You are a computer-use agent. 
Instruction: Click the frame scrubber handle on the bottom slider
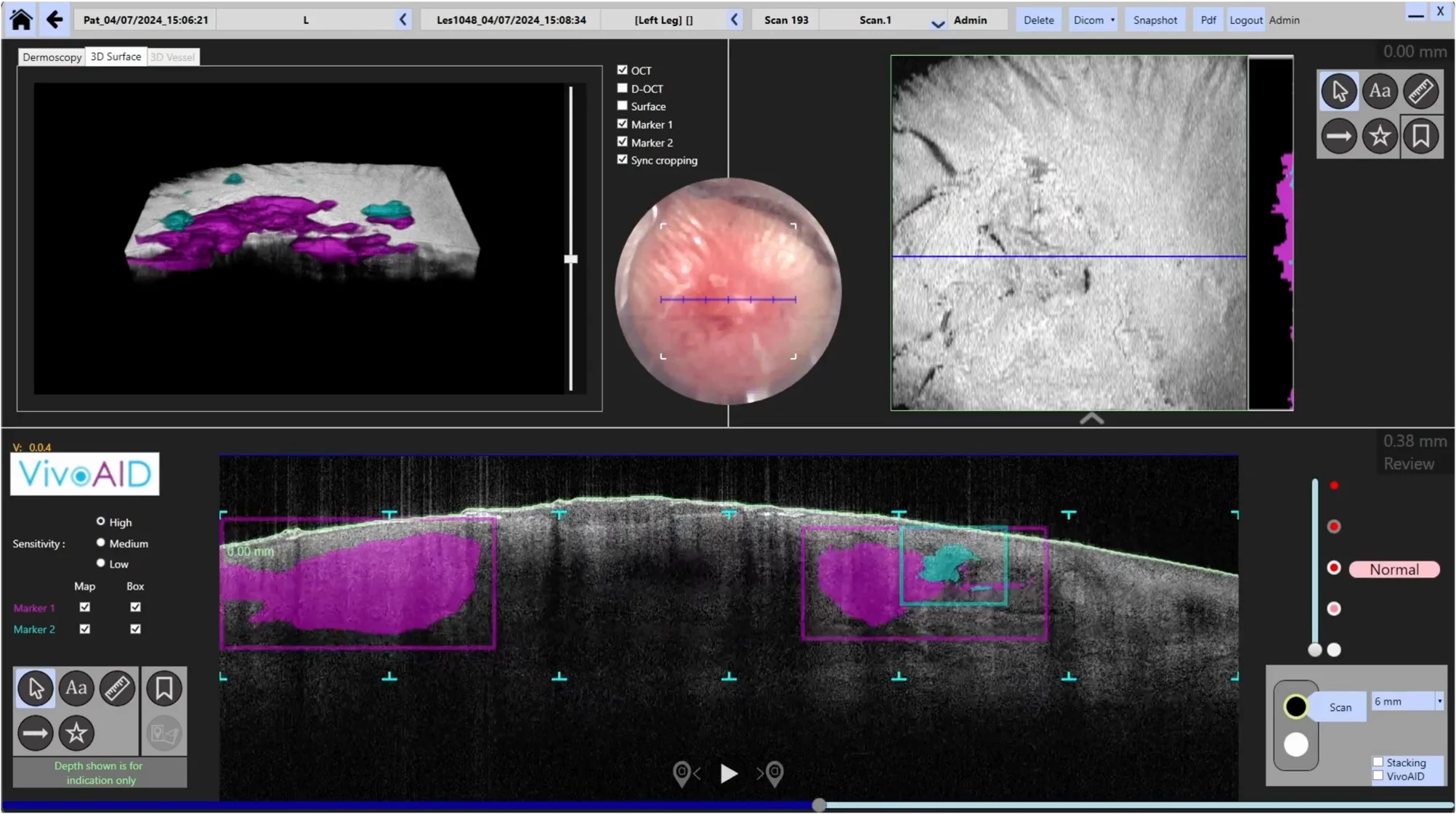819,805
